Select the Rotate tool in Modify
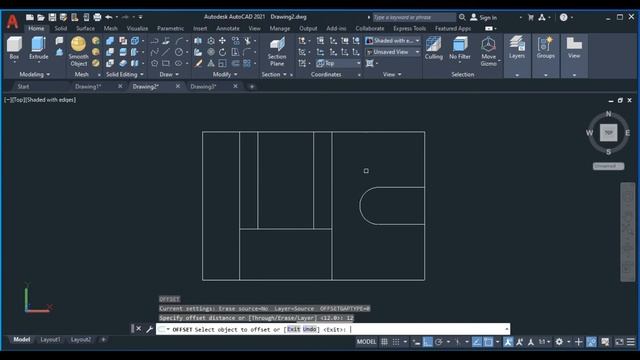The width and height of the screenshot is (640, 360). pyautogui.click(x=222, y=52)
